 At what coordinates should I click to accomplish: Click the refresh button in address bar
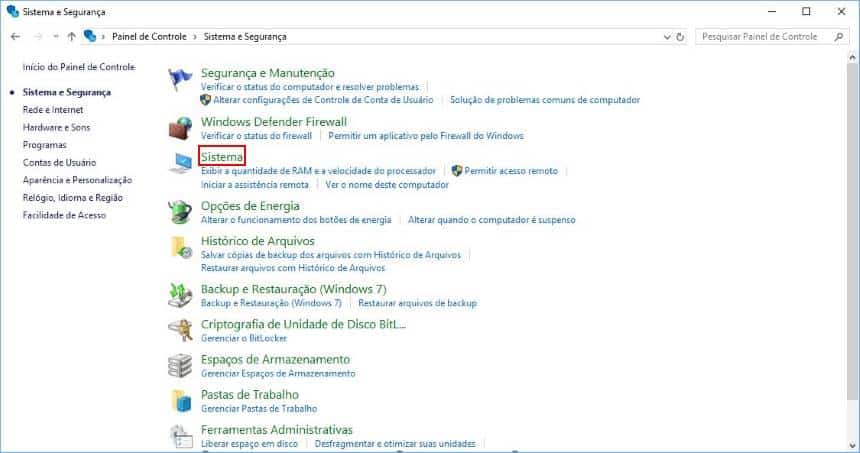click(680, 37)
